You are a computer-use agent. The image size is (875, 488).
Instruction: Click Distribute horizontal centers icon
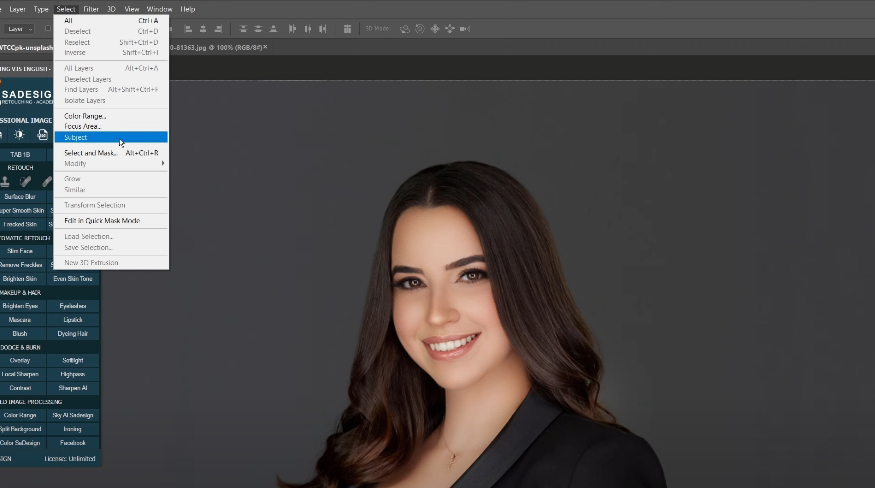pos(307,29)
